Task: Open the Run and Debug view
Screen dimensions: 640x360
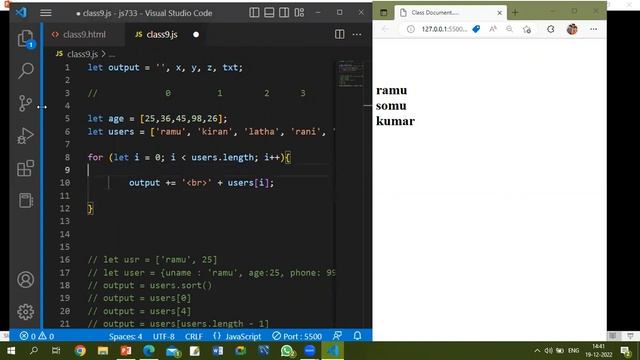Action: pyautogui.click(x=25, y=136)
